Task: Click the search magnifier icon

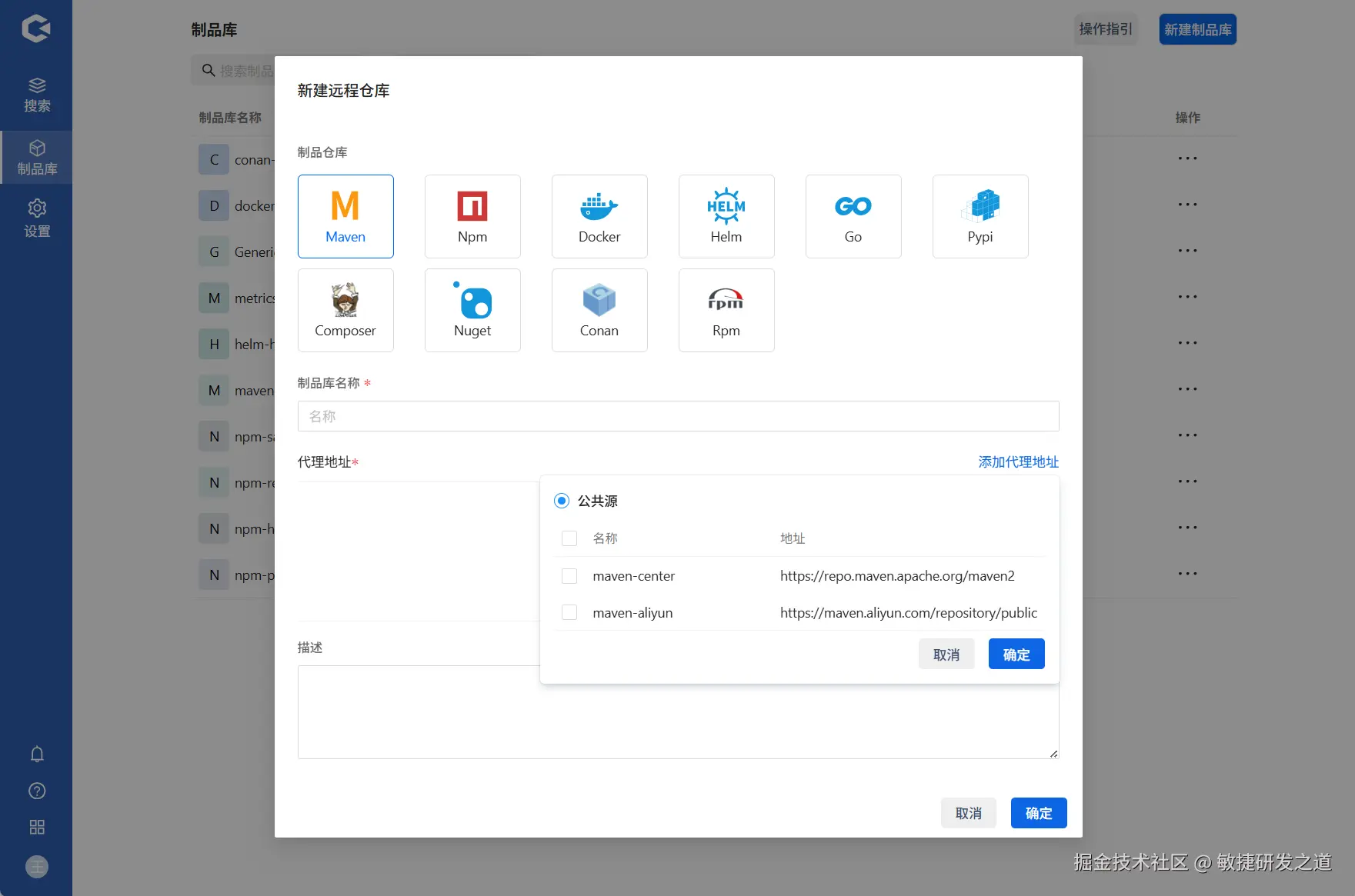Action: (208, 71)
